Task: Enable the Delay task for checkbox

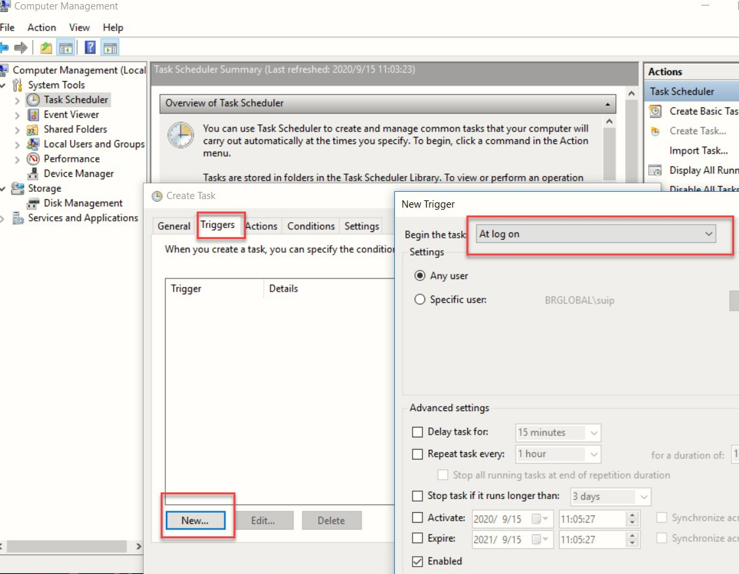Action: point(418,432)
